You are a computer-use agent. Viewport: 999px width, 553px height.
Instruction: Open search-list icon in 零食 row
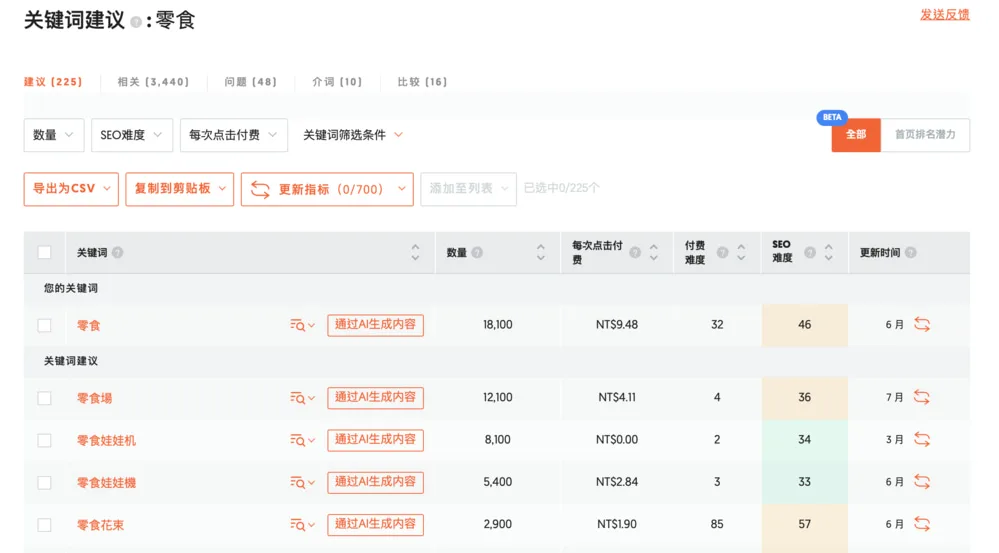click(302, 325)
